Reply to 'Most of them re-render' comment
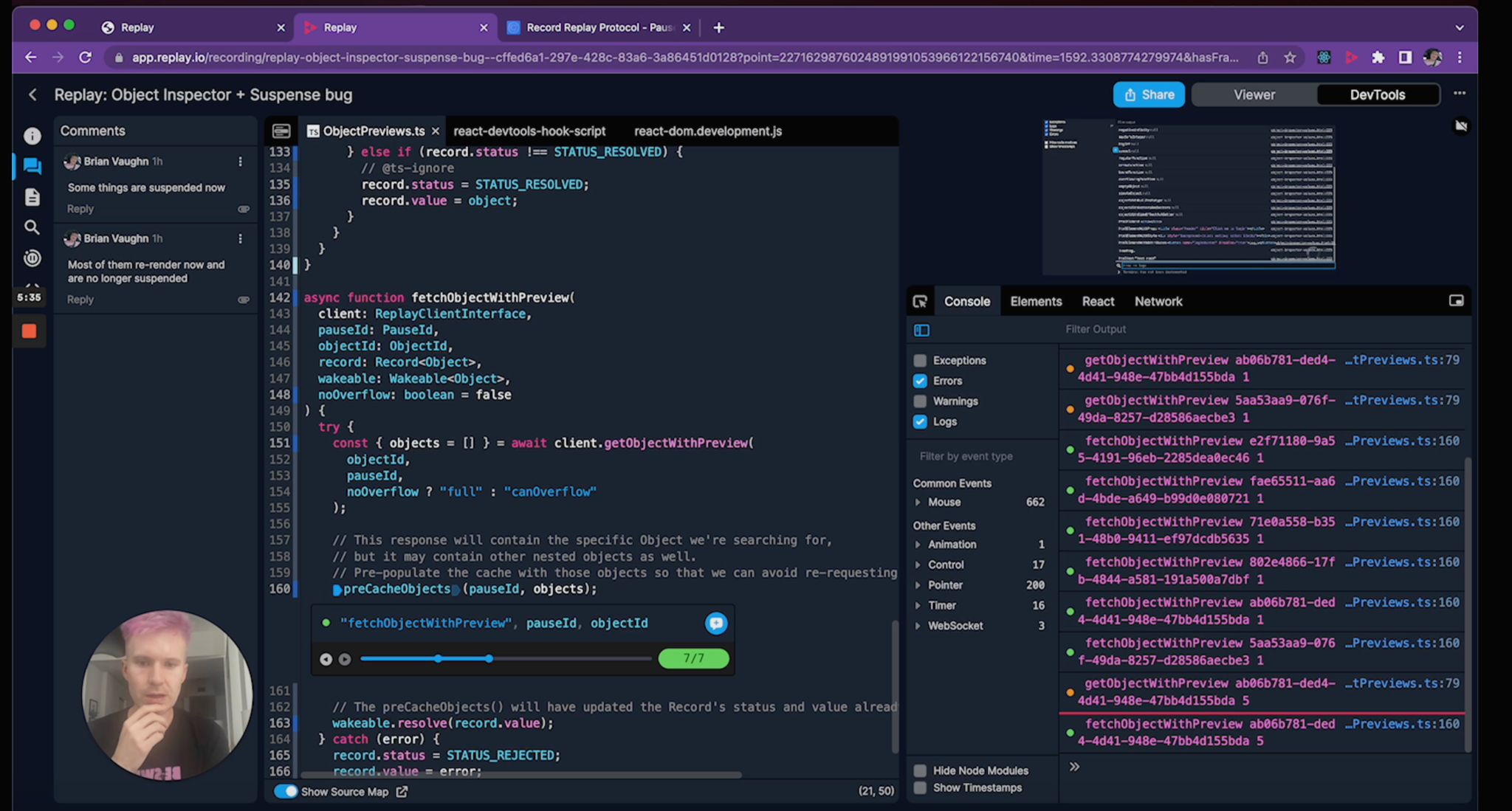Viewport: 1512px width, 811px height. [80, 300]
